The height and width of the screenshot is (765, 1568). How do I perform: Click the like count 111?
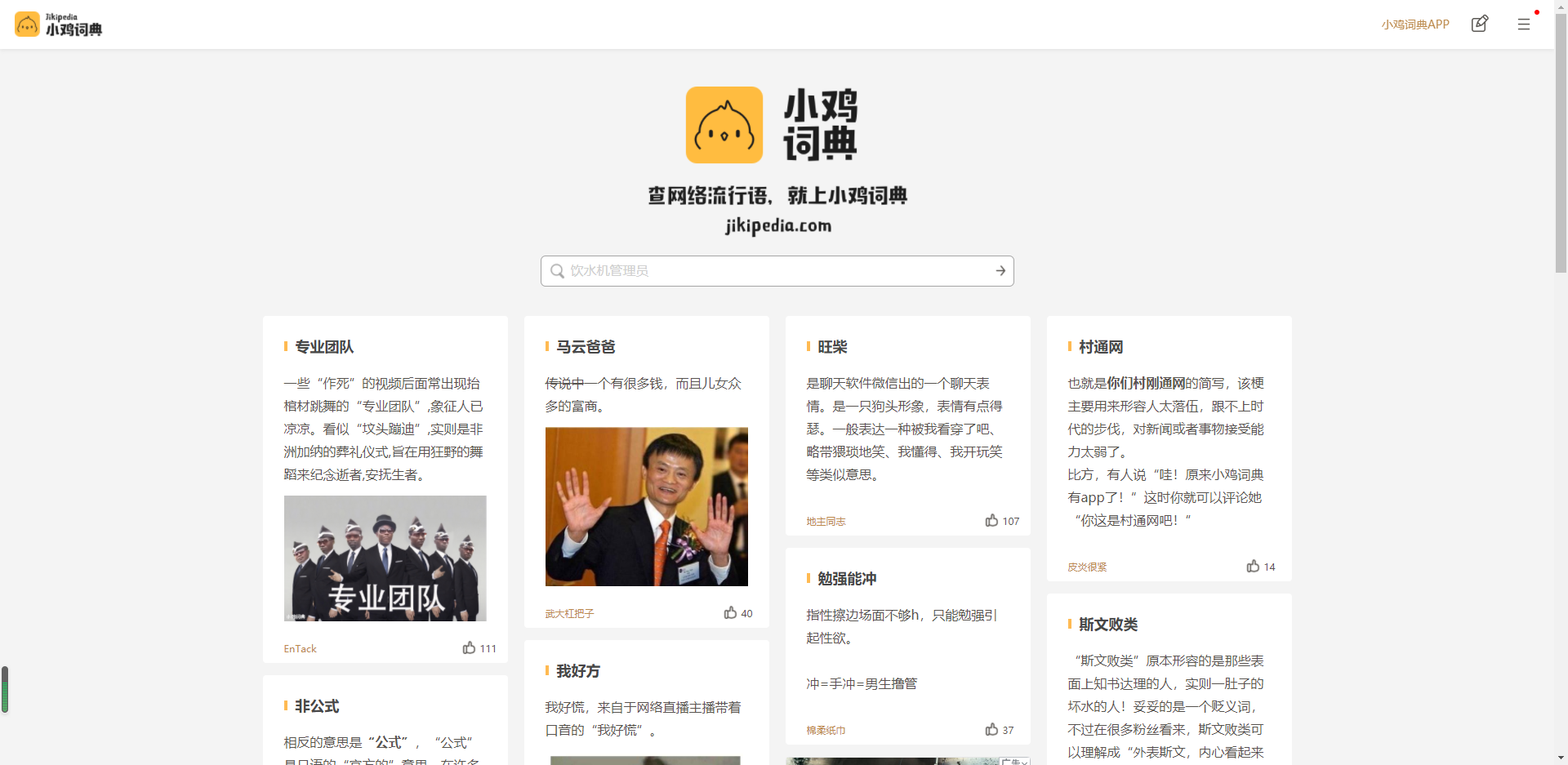pyautogui.click(x=488, y=649)
